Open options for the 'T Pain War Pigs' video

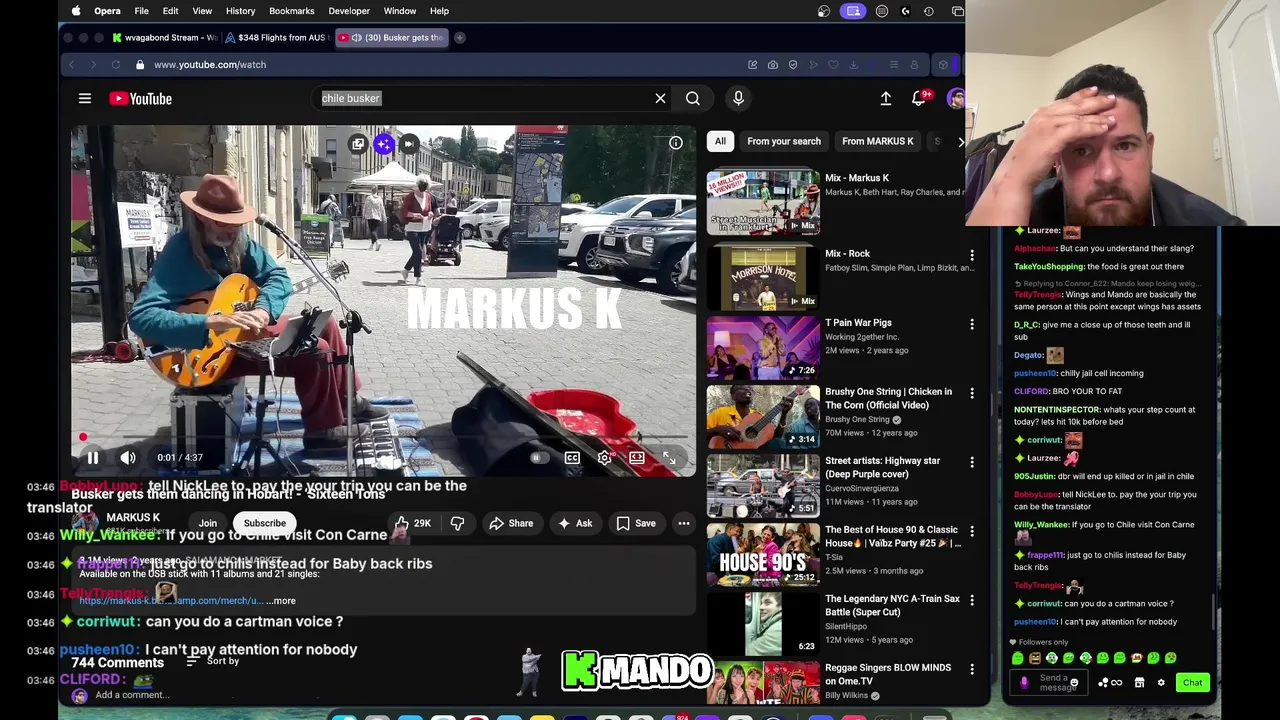tap(972, 324)
